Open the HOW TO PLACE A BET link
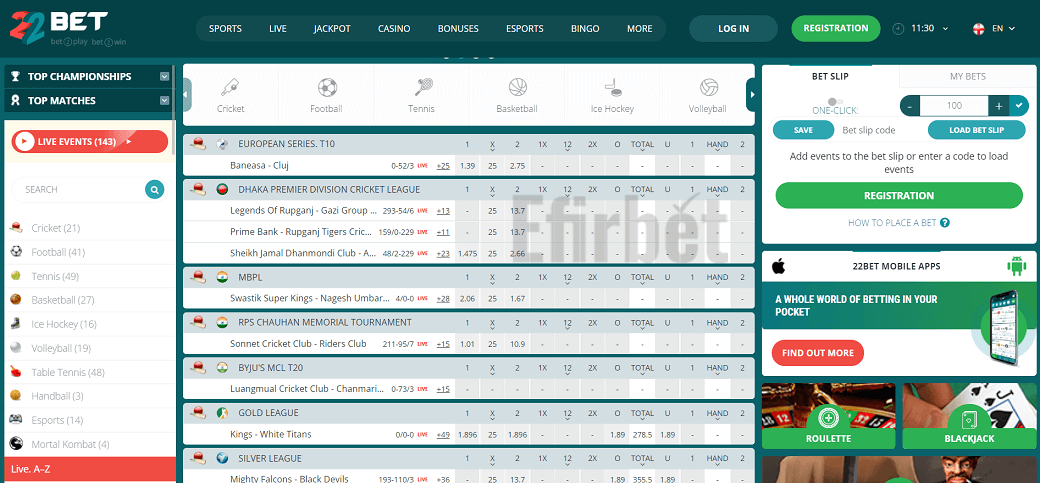 [x=892, y=223]
